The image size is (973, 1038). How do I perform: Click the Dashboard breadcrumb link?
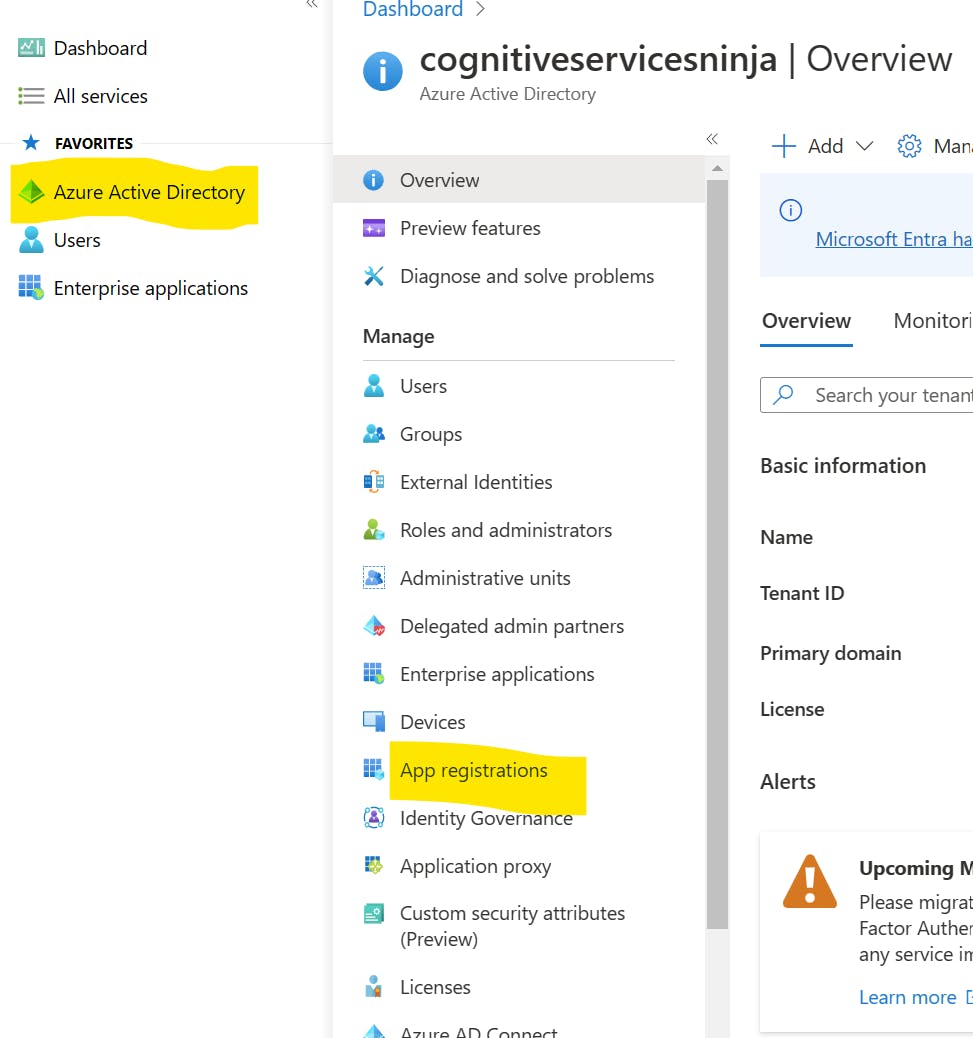[x=412, y=9]
